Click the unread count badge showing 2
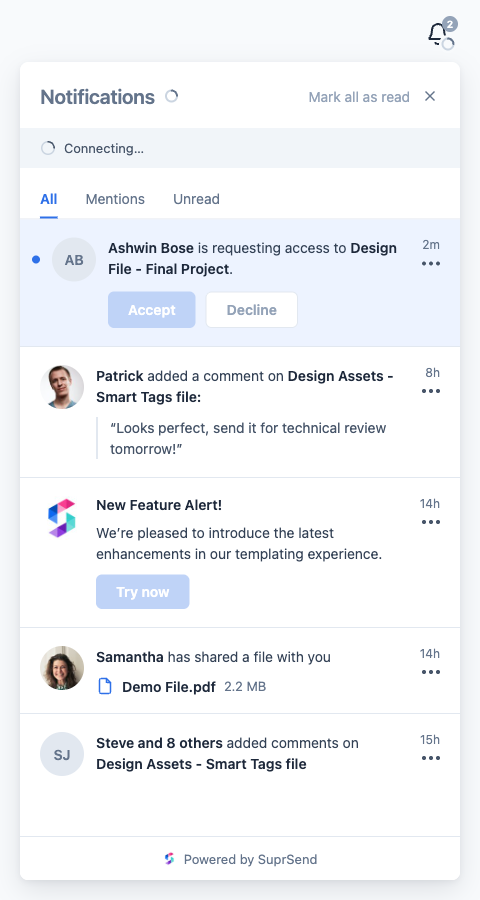This screenshot has width=480, height=900. (x=450, y=24)
